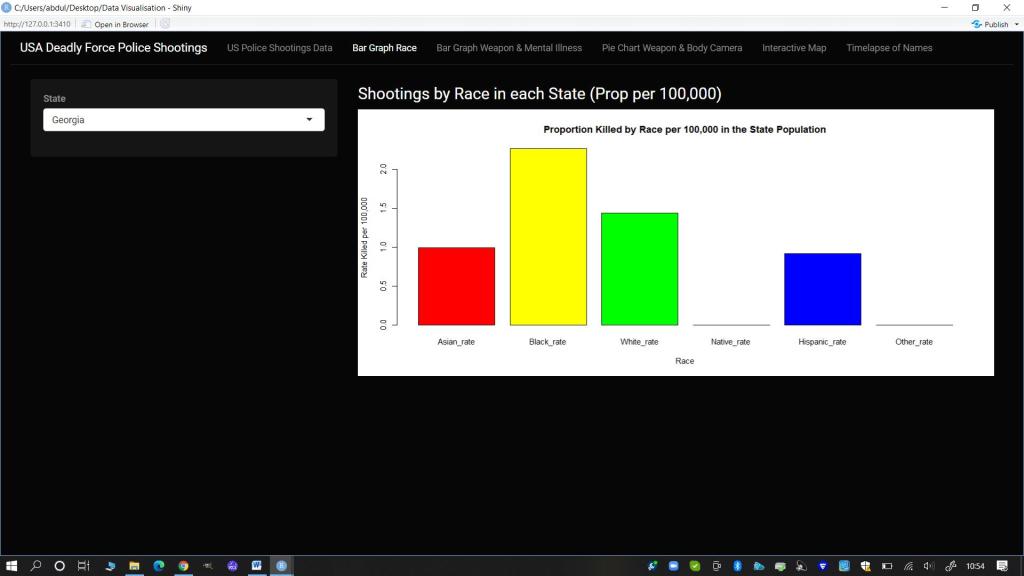The width and height of the screenshot is (1024, 576).
Task: Click the Publish icon in the toolbar
Action: click(977, 24)
